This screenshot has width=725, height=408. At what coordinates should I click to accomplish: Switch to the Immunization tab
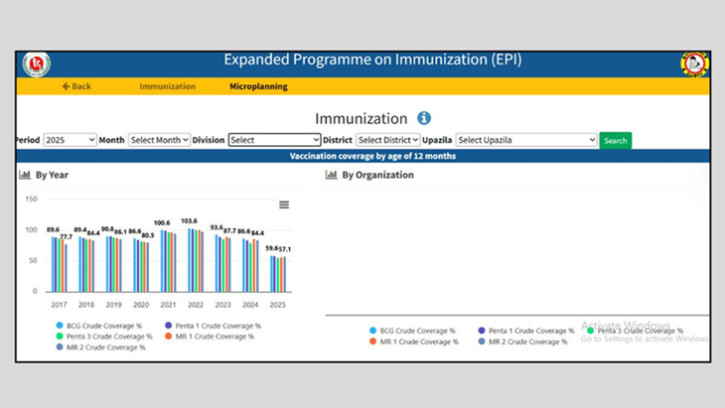coord(167,87)
